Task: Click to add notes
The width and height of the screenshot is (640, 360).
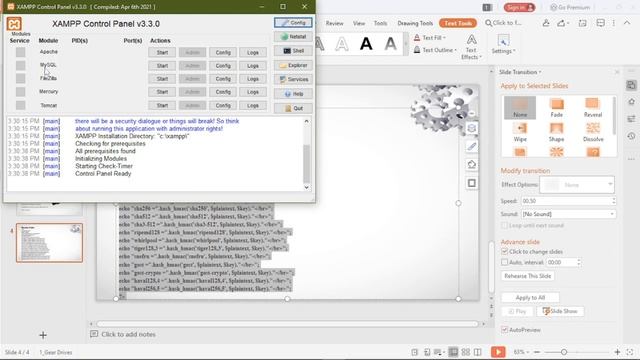Action: (128, 334)
